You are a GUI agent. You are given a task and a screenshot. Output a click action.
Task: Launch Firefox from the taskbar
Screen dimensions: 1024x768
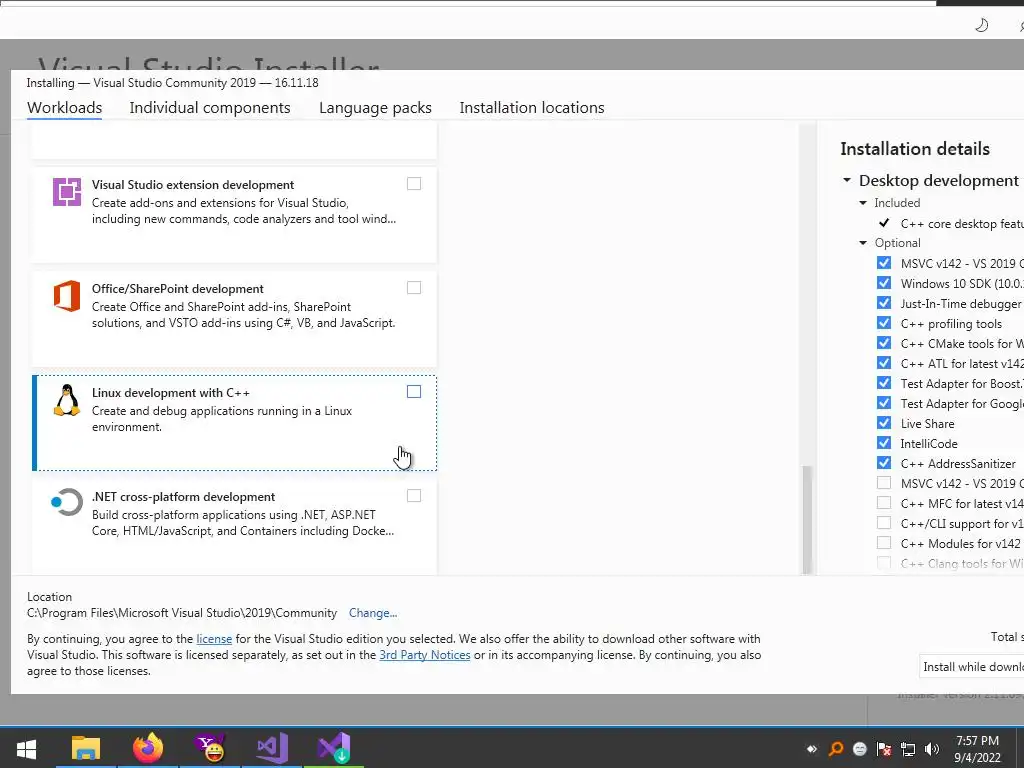pyautogui.click(x=148, y=748)
